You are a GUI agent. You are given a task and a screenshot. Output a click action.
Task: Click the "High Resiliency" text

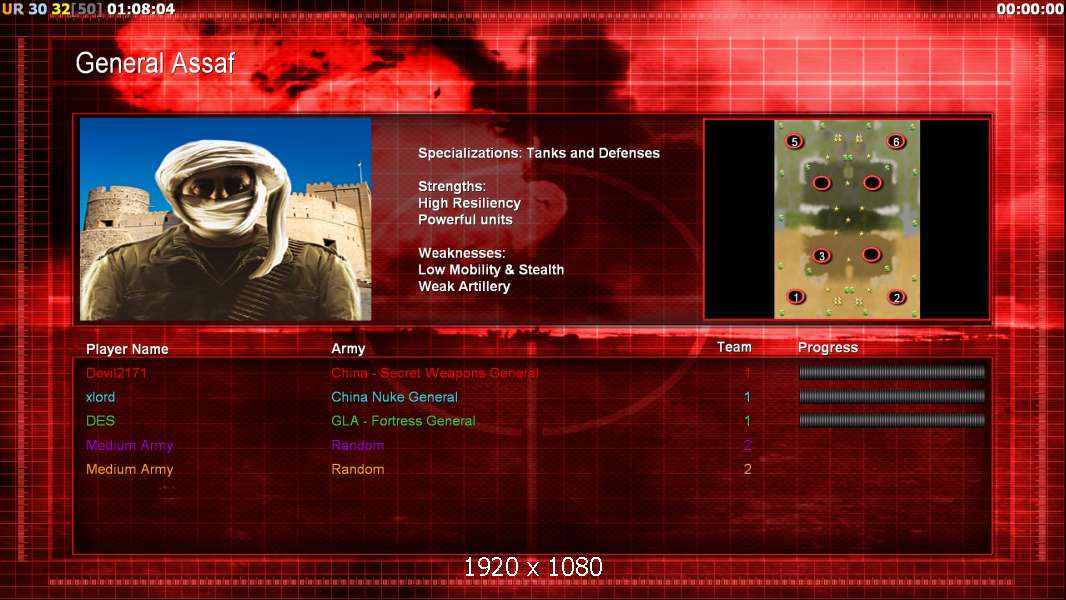pos(469,203)
